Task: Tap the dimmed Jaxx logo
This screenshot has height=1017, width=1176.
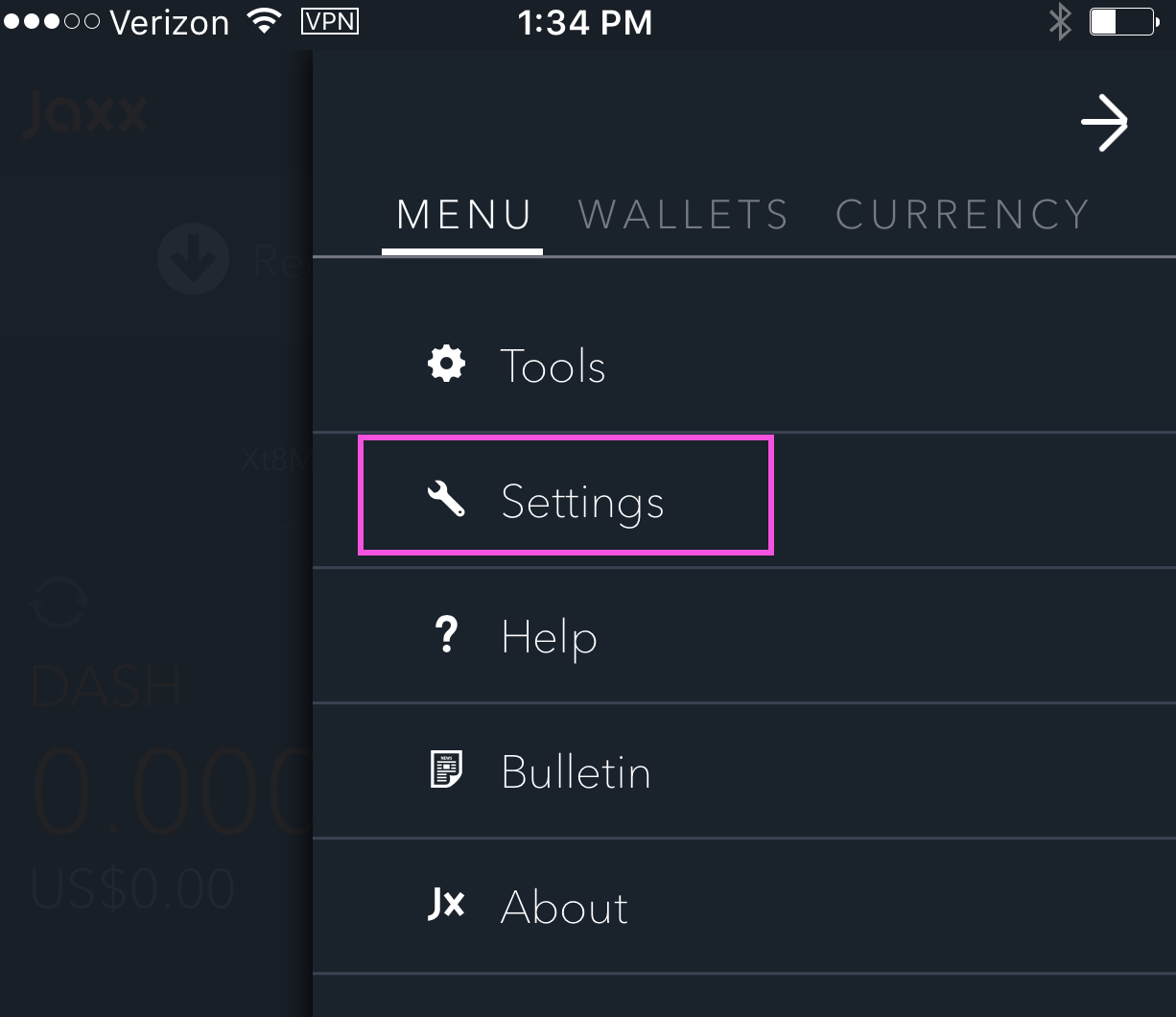Action: [84, 113]
